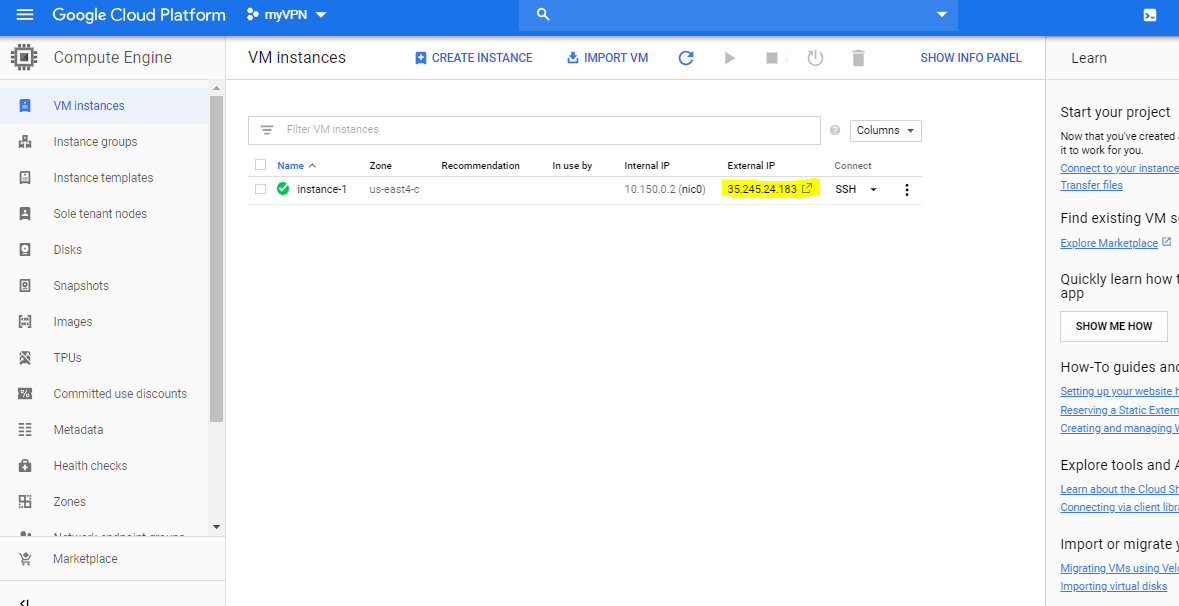This screenshot has height=606, width=1179.
Task: Click the Sole tenant nodes icon
Action: pos(25,214)
